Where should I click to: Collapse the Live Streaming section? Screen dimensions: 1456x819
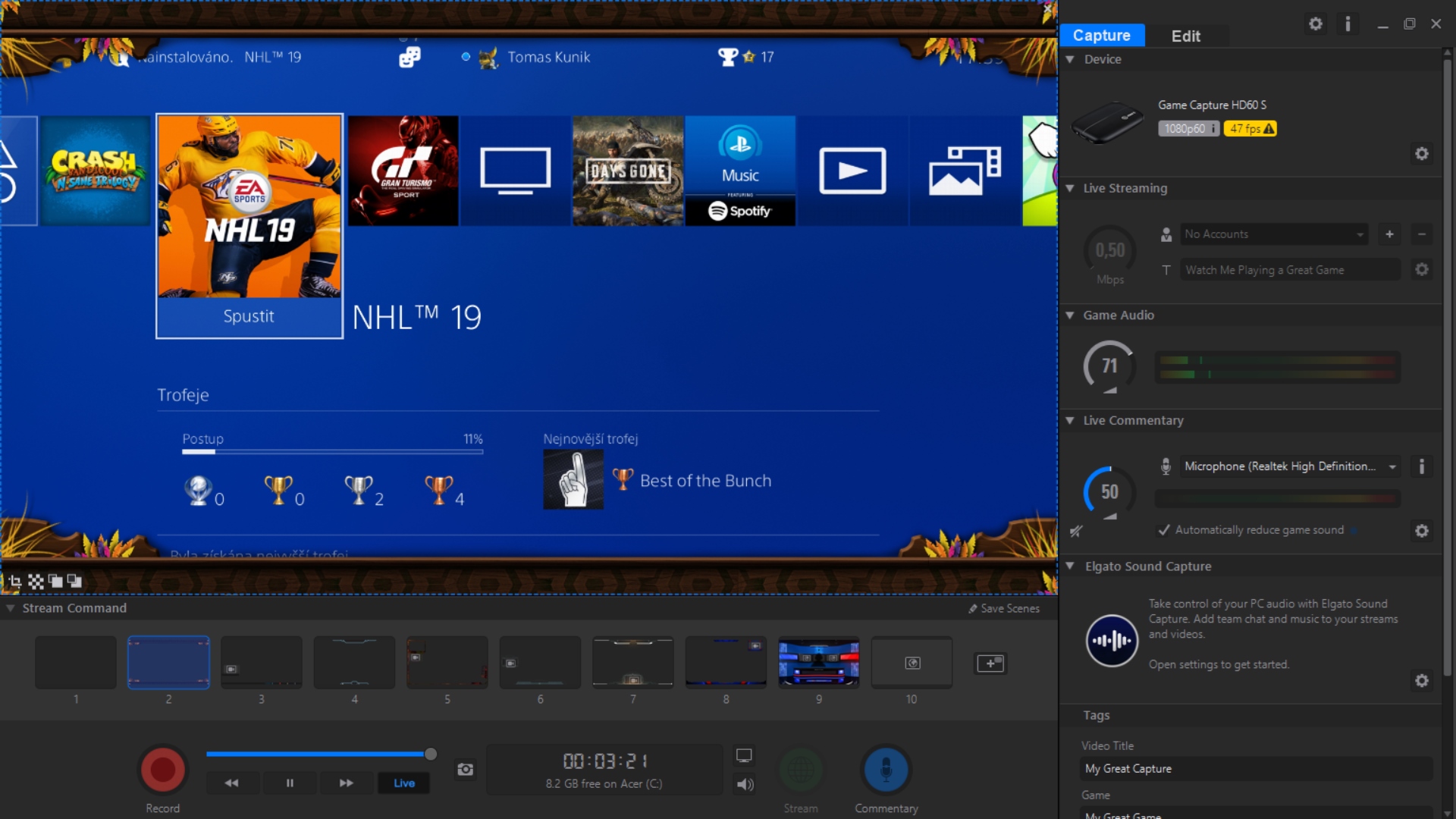pos(1070,188)
